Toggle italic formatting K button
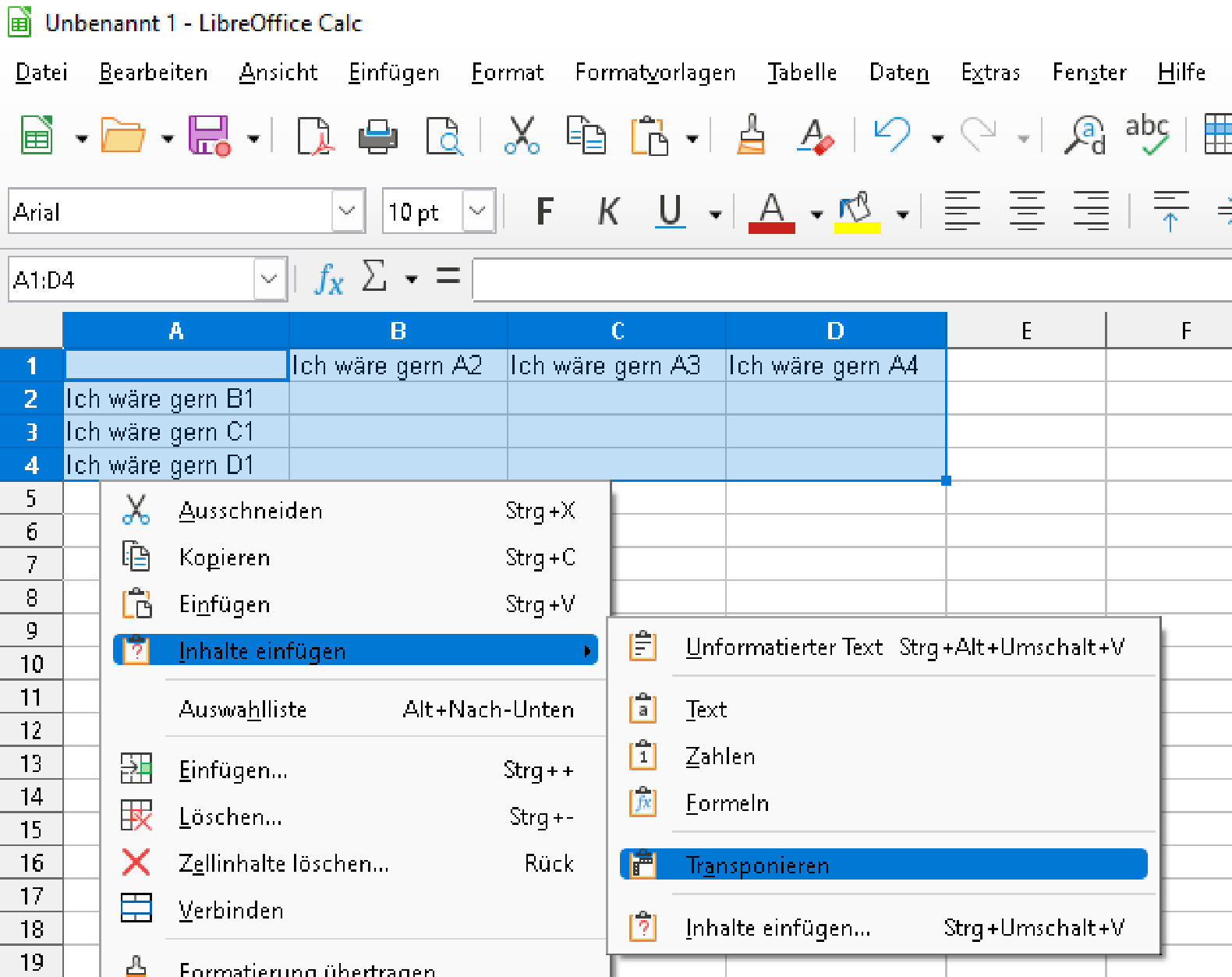 (608, 211)
